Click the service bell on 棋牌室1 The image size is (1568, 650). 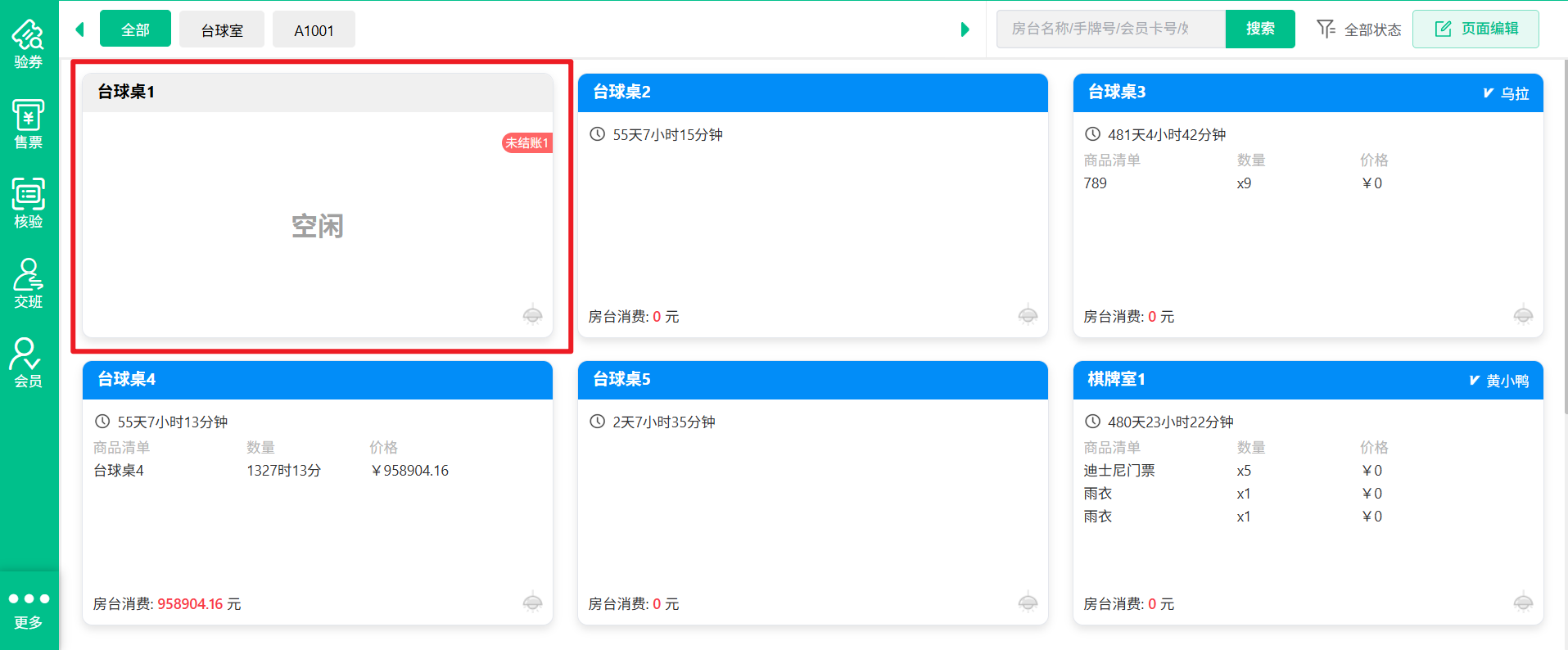click(x=1523, y=603)
